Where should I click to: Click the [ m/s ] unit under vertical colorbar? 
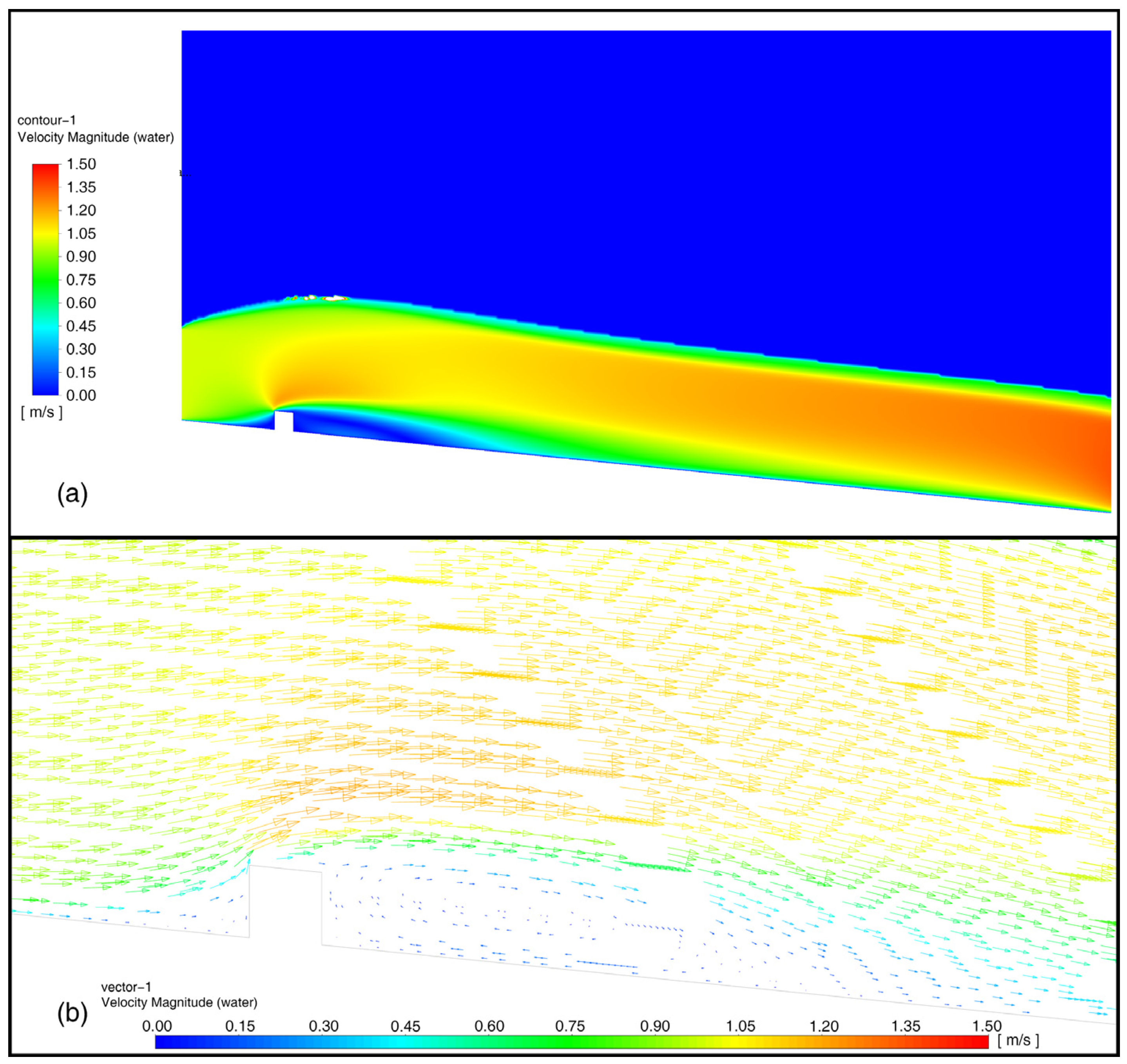(42, 412)
